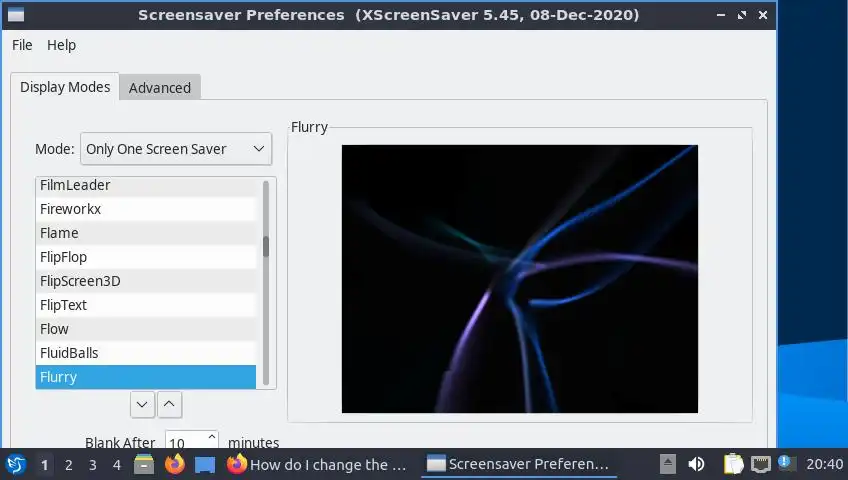The height and width of the screenshot is (480, 848).
Task: Click the screensaver list scrollbar handle
Action: [x=266, y=246]
